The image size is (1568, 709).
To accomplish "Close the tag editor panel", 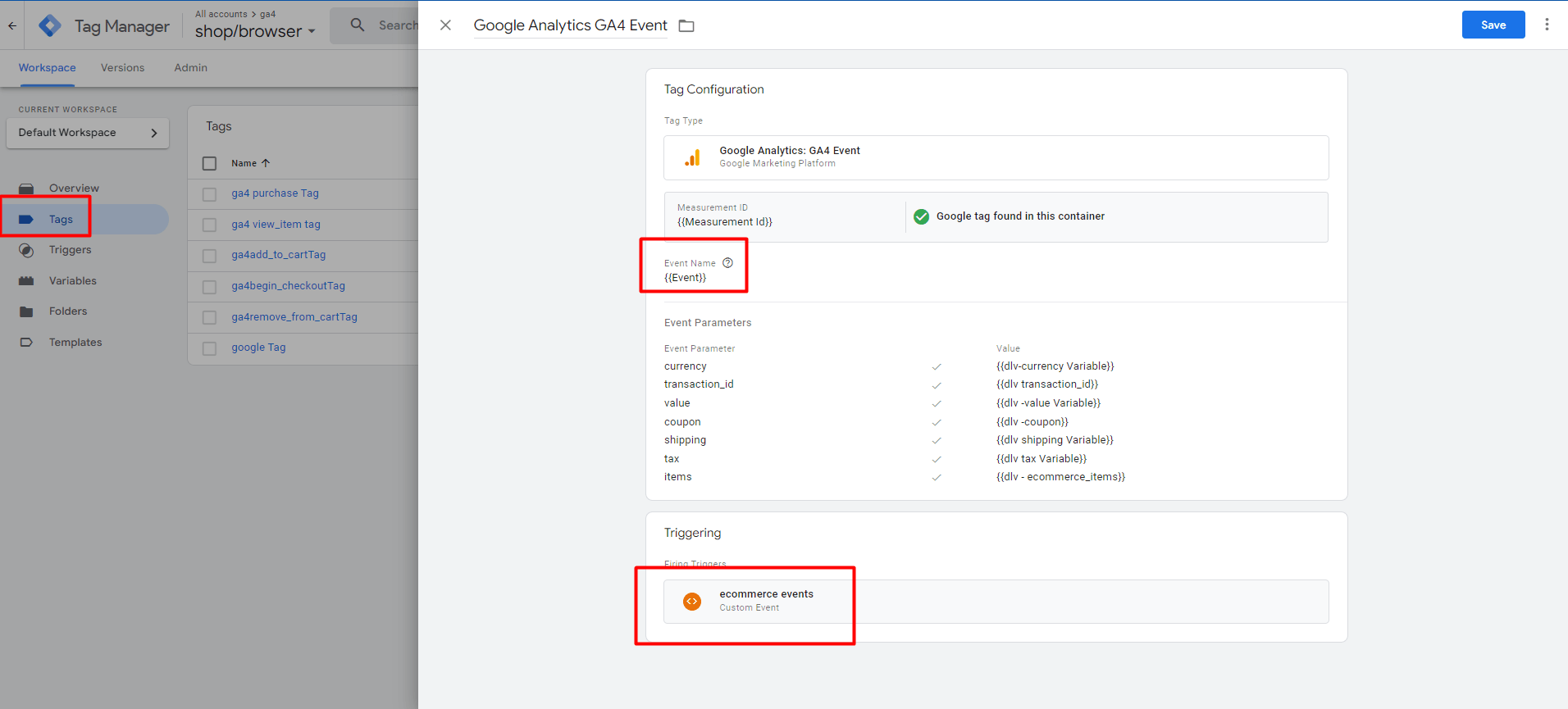I will click(445, 25).
